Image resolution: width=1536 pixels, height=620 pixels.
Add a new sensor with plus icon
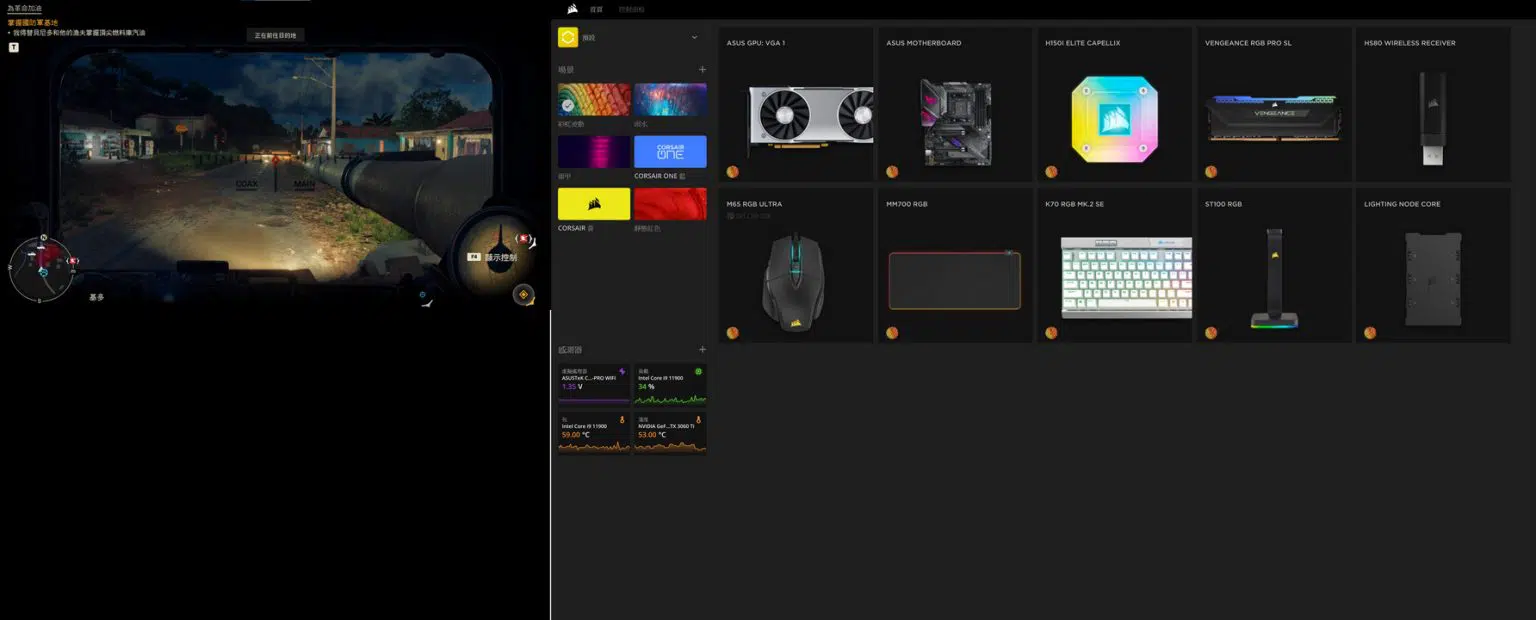[702, 350]
